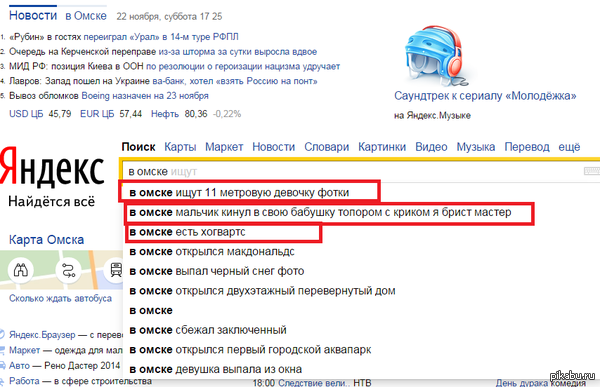This screenshot has height=387, width=600.
Task: Open Саундтрек к сериалу «Молодёжка» link
Action: point(485,96)
